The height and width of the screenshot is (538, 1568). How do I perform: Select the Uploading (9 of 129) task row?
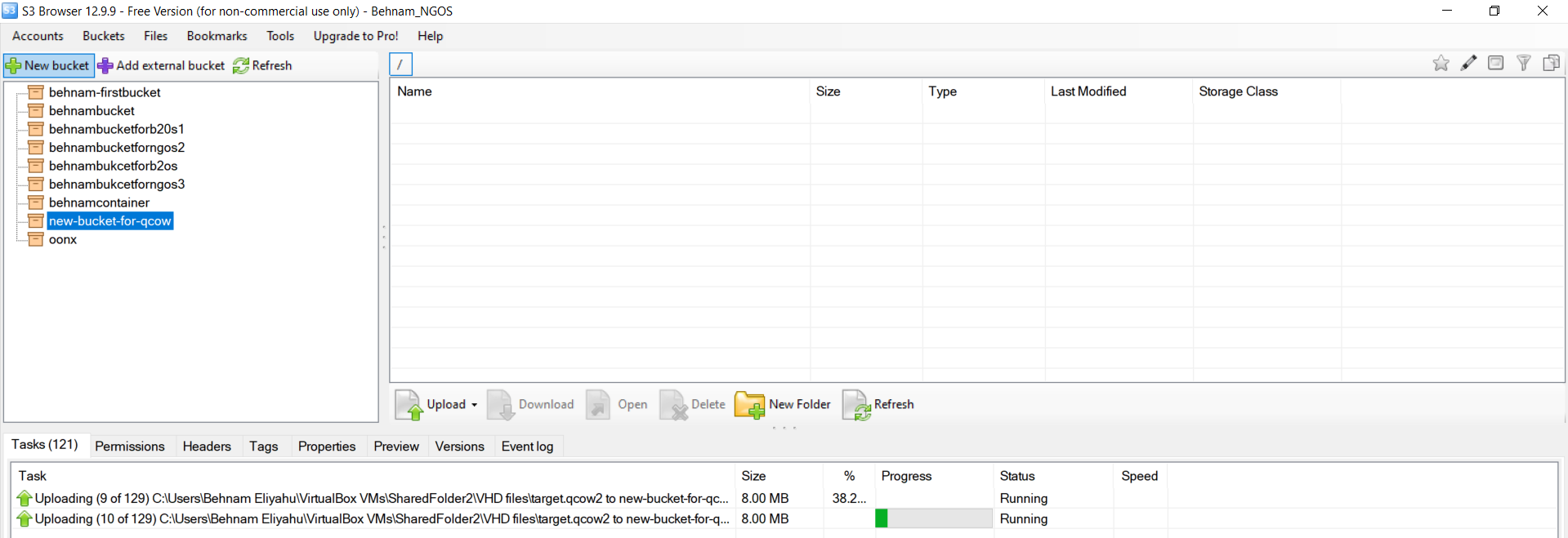point(784,498)
